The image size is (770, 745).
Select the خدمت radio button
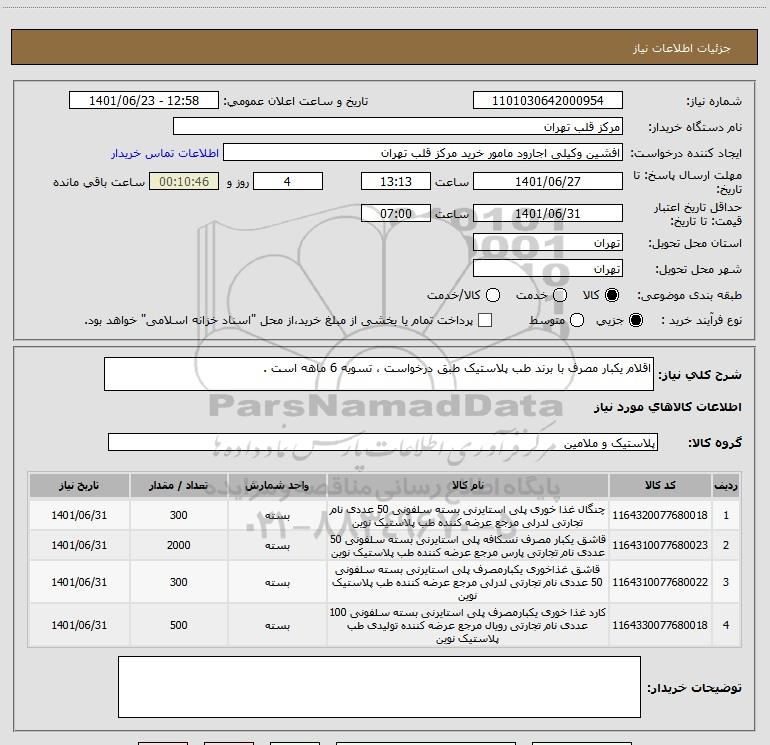[560, 295]
